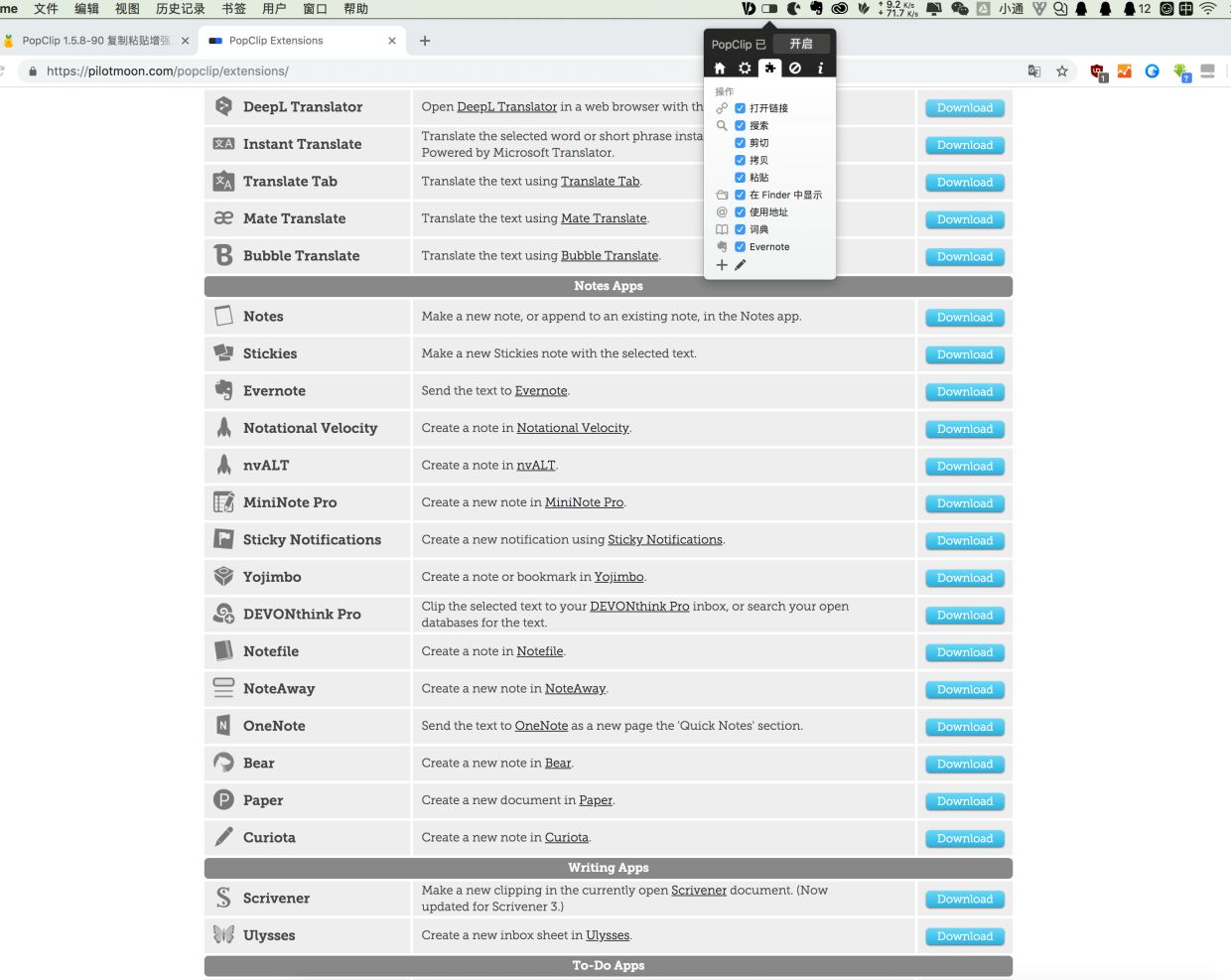This screenshot has width=1231, height=980.
Task: Uncheck the 搜索 checkbox
Action: pyautogui.click(x=740, y=125)
